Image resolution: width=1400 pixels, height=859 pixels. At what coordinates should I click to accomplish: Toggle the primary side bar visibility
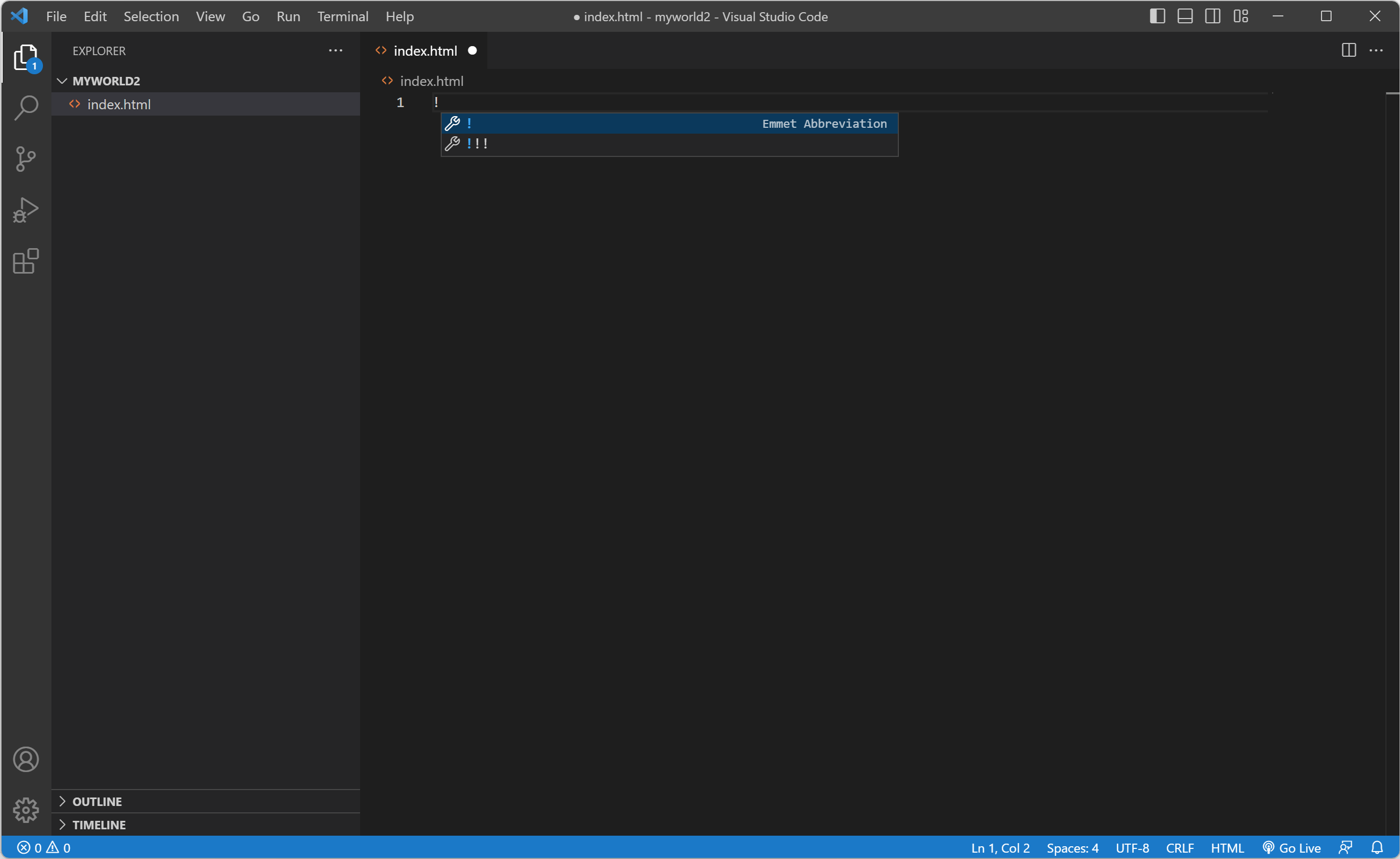pyautogui.click(x=1157, y=16)
